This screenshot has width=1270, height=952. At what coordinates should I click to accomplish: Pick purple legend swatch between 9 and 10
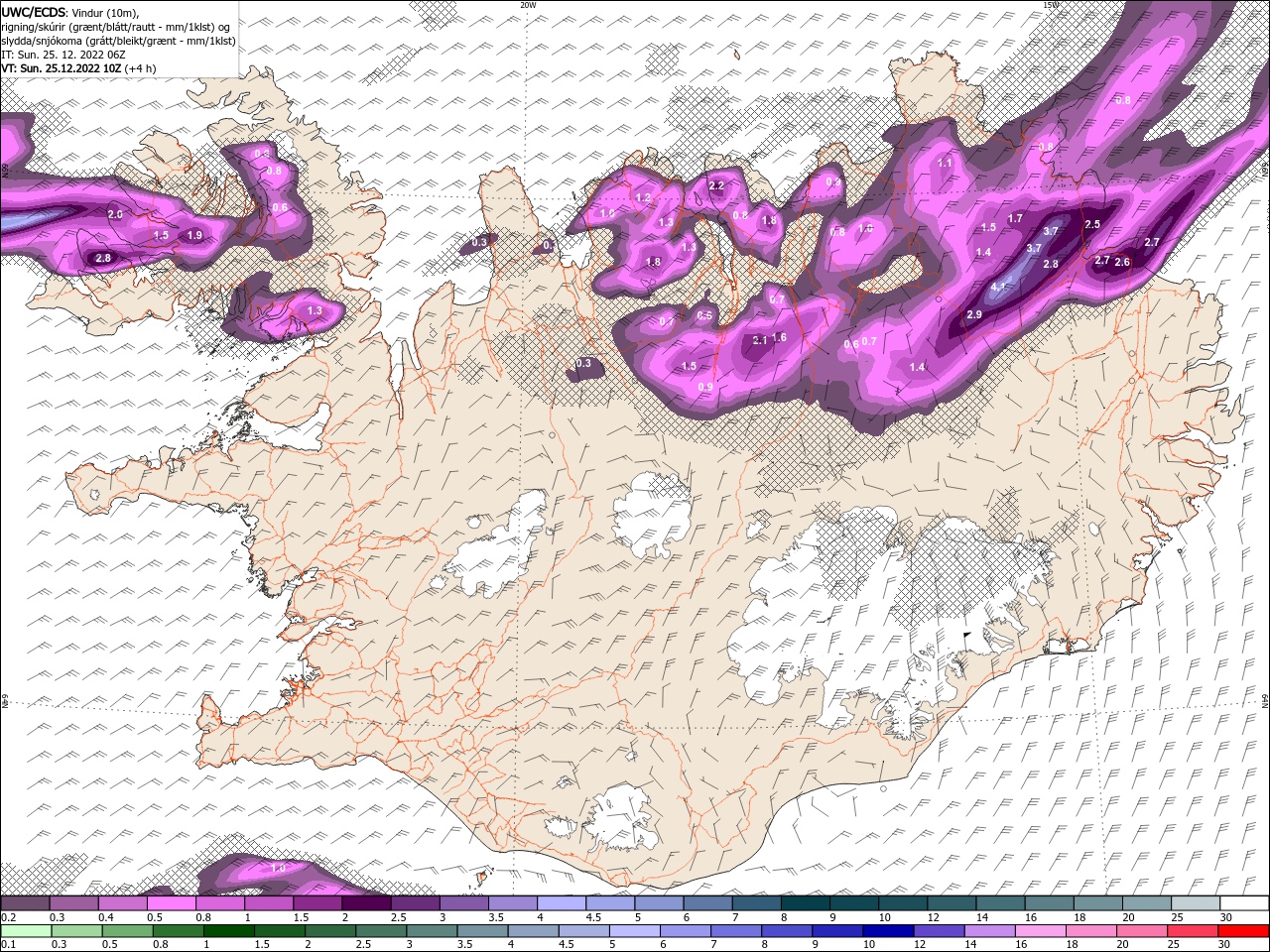click(x=853, y=903)
